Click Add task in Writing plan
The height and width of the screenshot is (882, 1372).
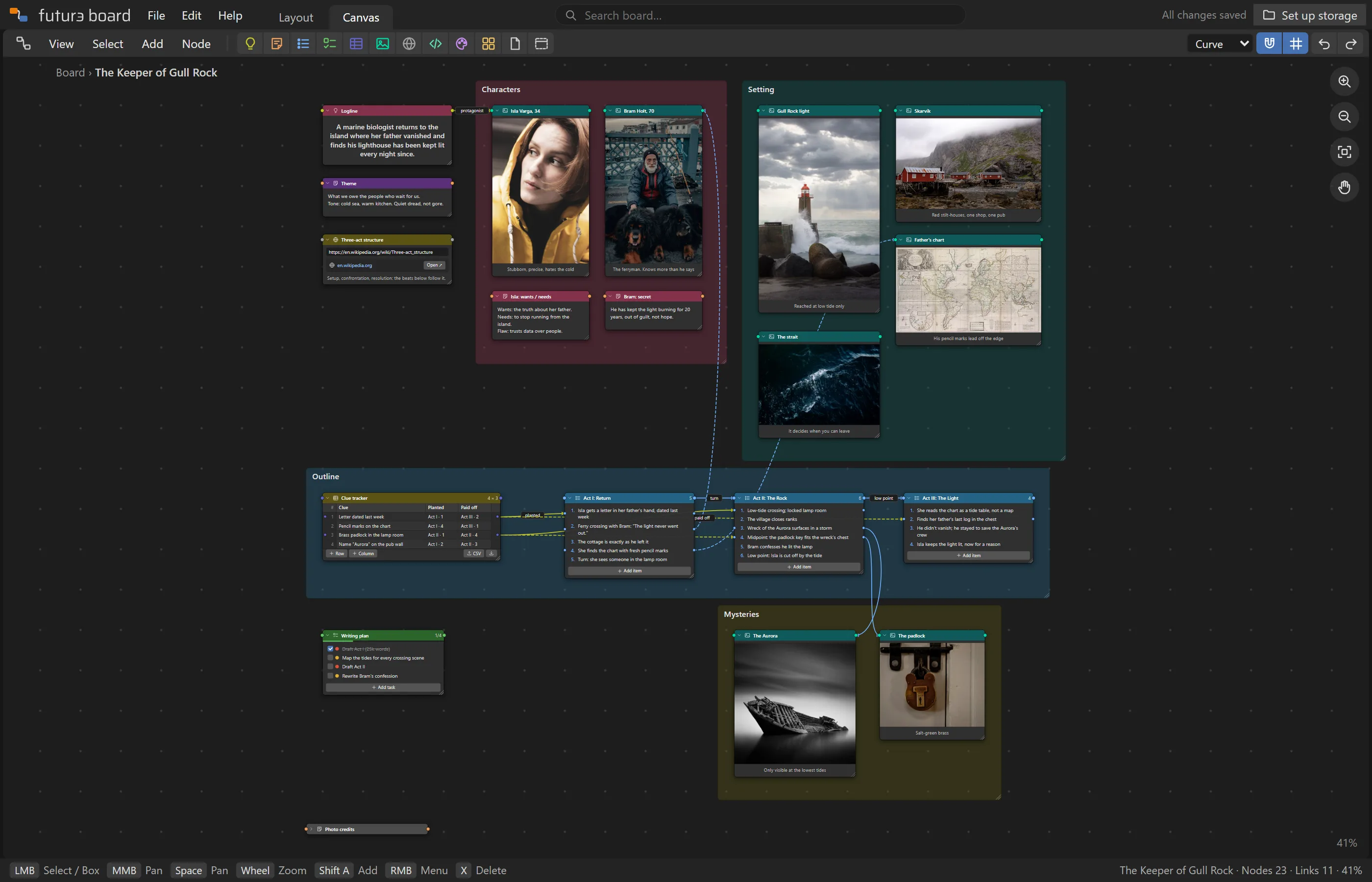tap(383, 687)
